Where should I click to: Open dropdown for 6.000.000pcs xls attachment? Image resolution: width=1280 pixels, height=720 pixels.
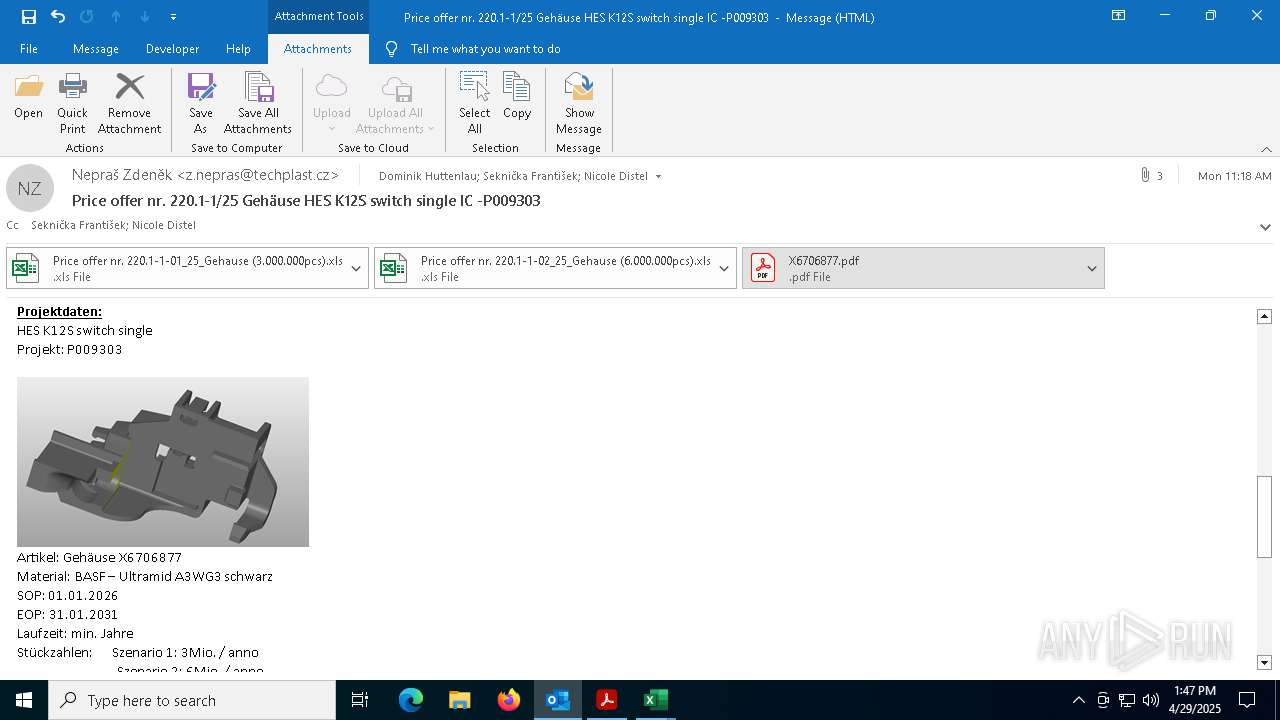click(724, 268)
